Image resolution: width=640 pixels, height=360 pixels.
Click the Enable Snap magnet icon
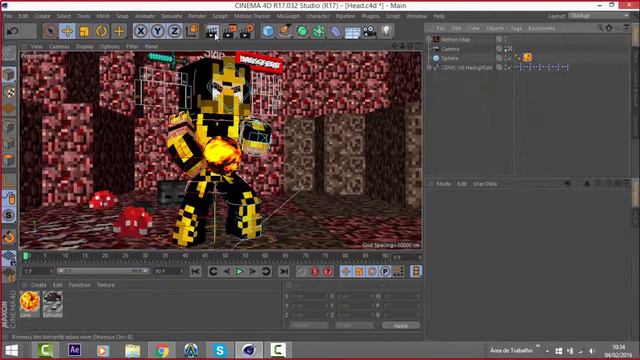coord(9,237)
